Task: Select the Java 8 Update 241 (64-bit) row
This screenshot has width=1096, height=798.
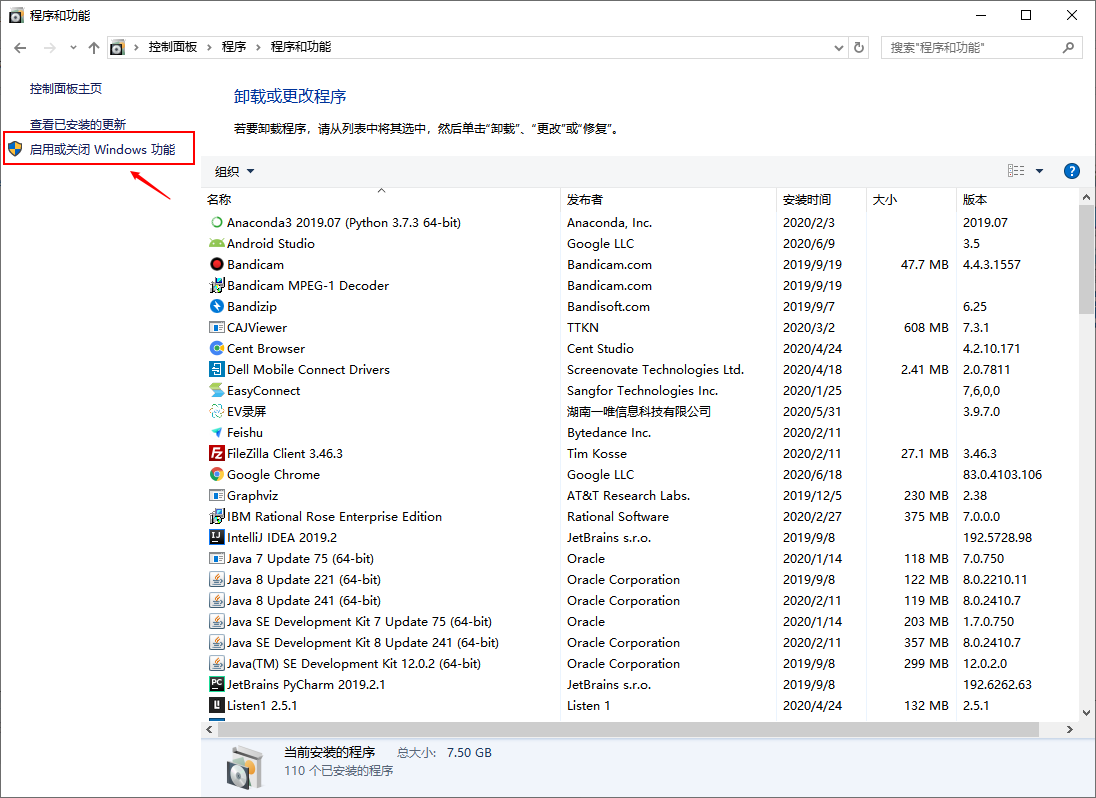Action: [640, 600]
